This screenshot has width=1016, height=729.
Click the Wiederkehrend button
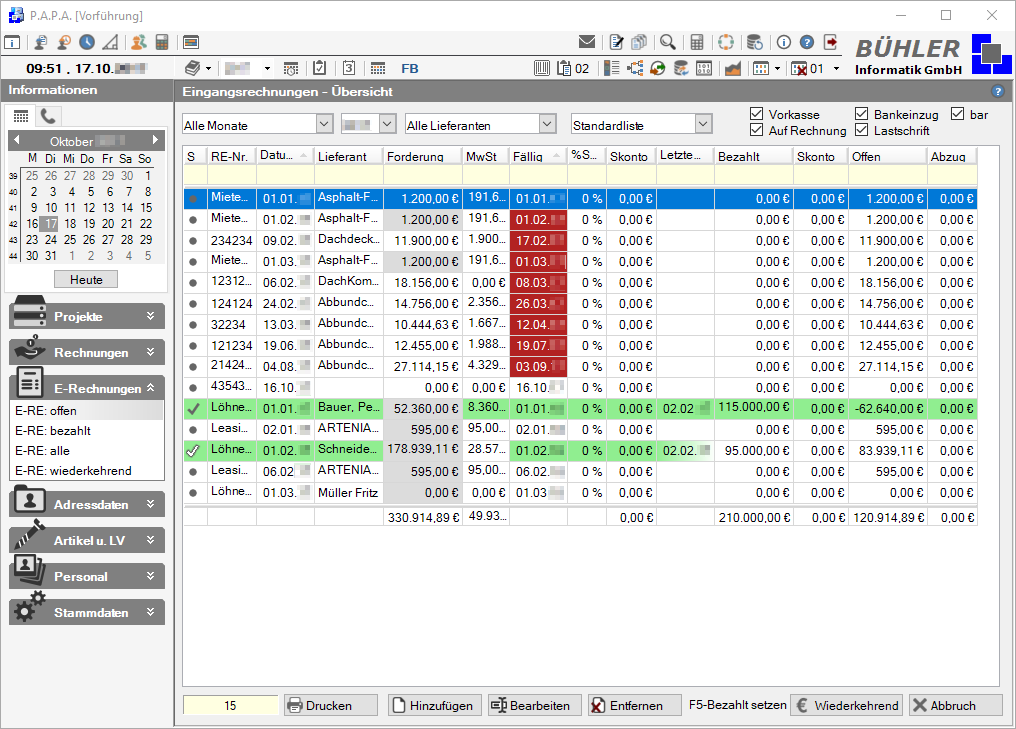[x=848, y=705]
